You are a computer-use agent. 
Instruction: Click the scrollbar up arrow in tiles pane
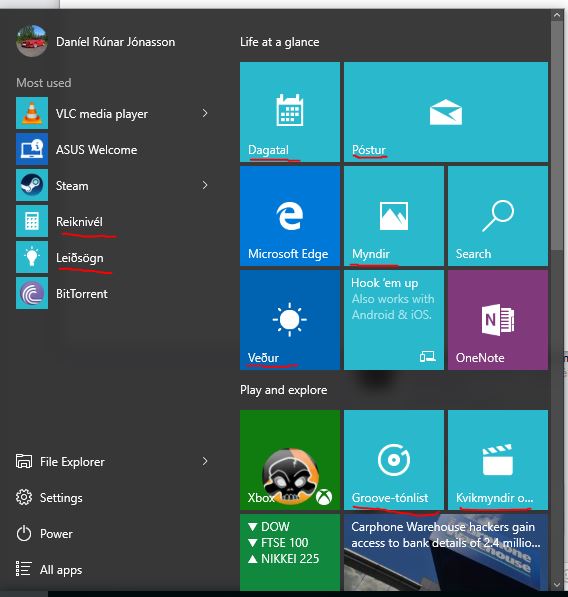tap(557, 15)
